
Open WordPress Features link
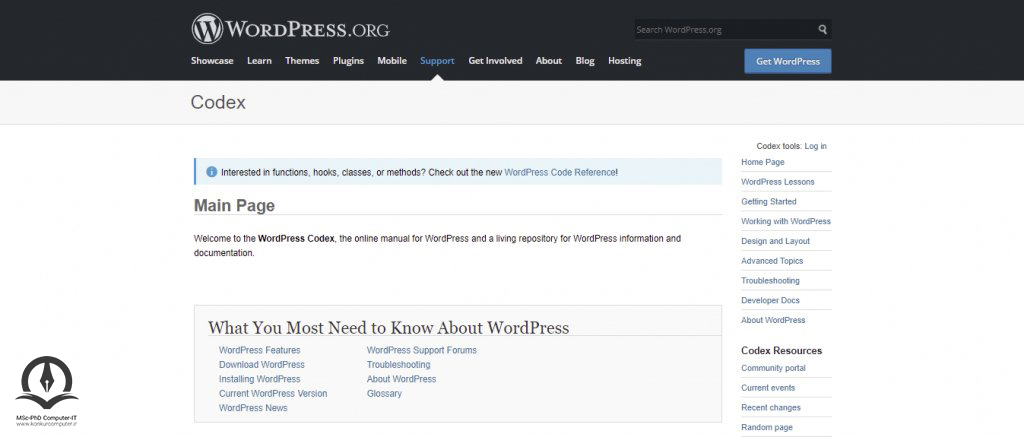pyautogui.click(x=260, y=350)
